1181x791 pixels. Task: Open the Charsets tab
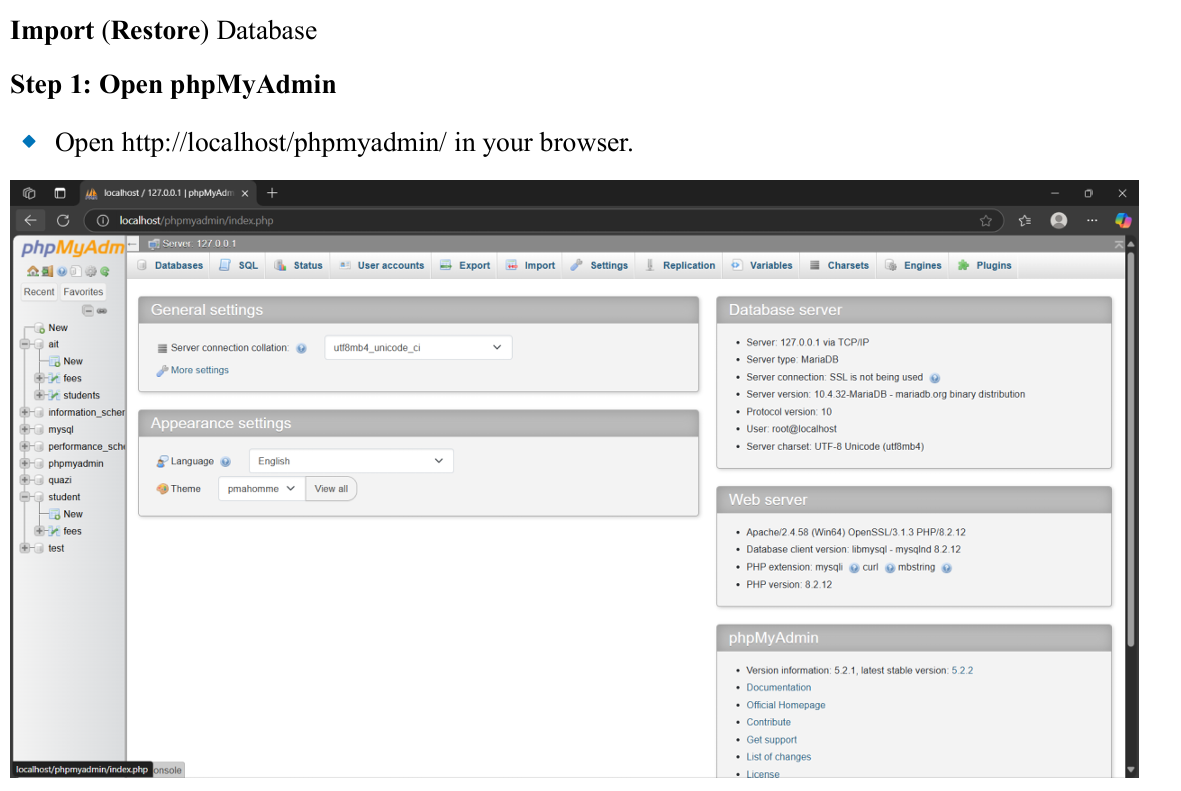point(840,265)
